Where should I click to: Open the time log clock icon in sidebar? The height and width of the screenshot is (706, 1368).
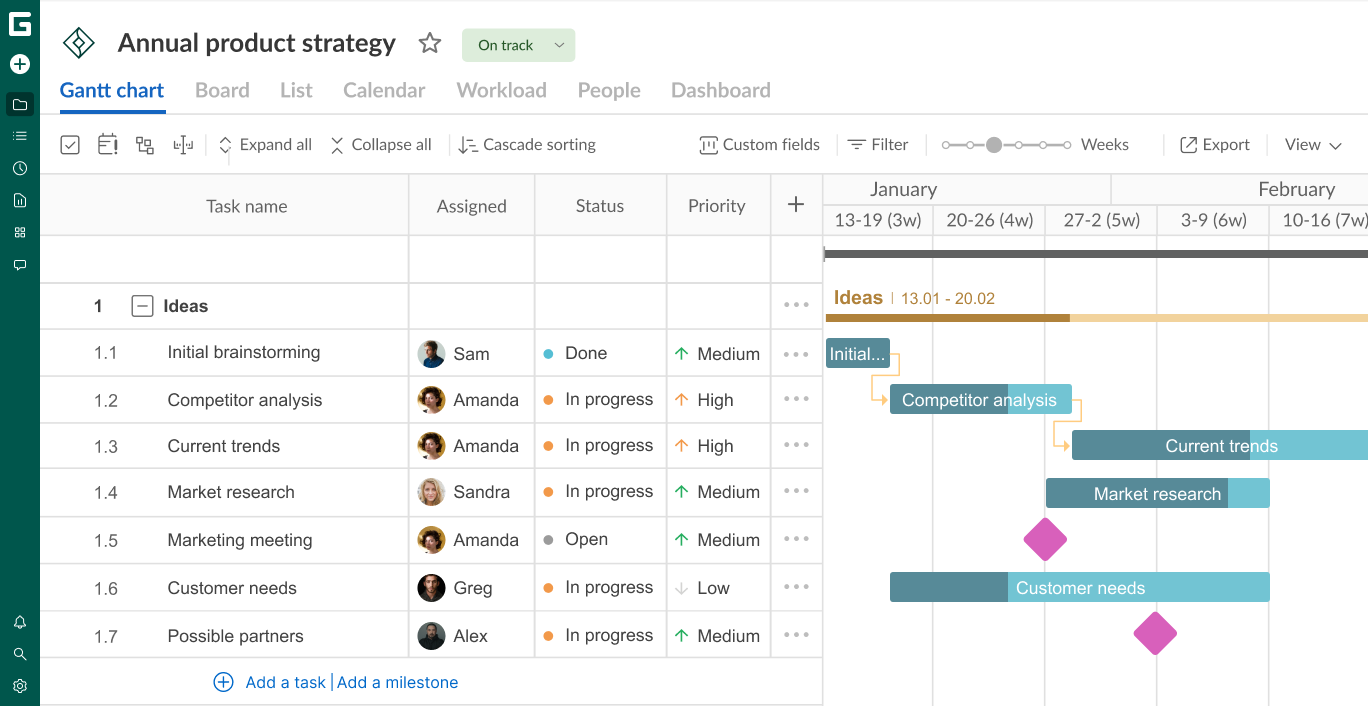pyautogui.click(x=19, y=168)
